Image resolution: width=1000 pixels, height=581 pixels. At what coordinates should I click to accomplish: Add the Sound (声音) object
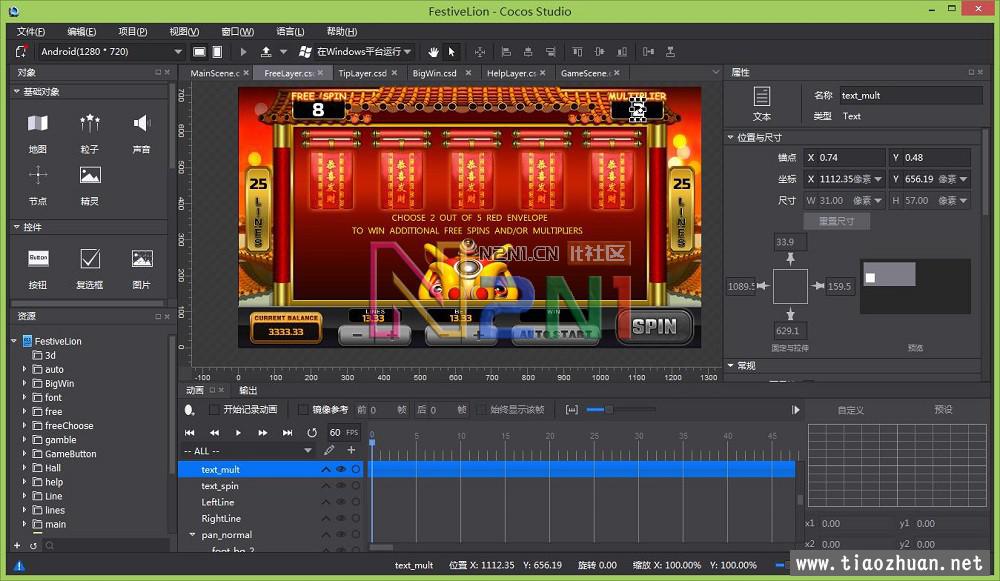pos(142,133)
